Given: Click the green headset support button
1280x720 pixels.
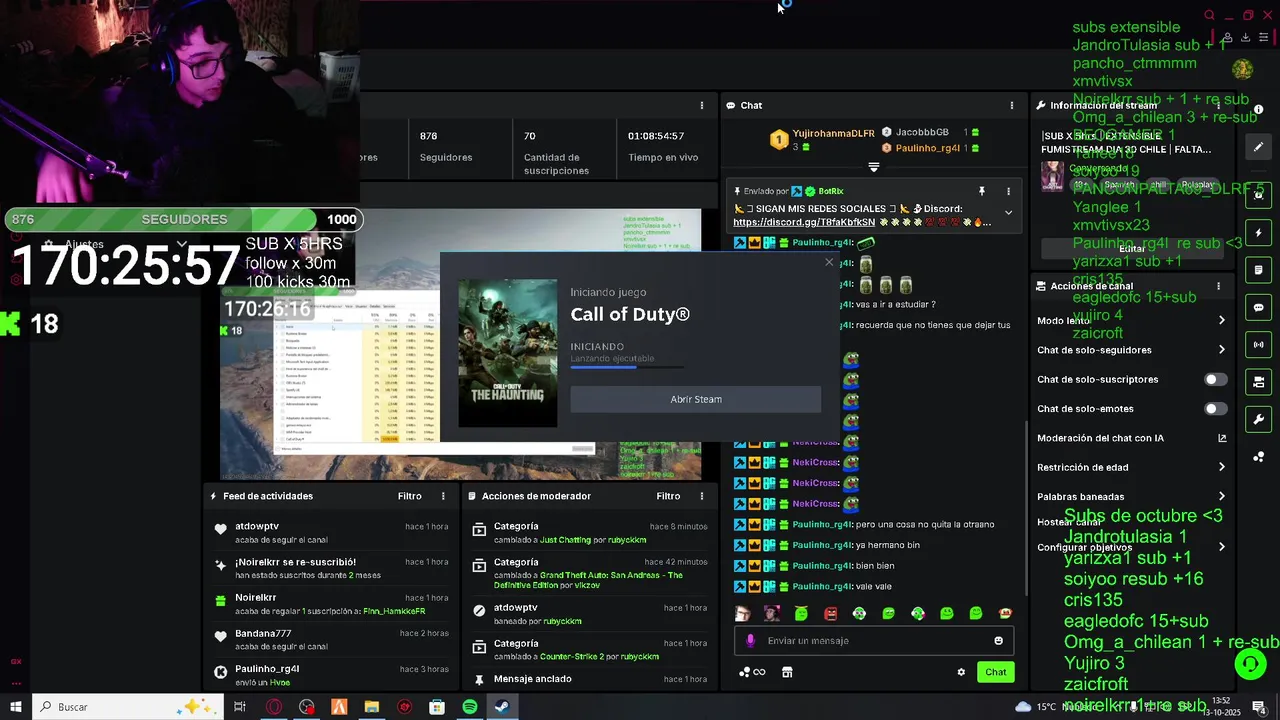Looking at the screenshot, I should click(x=1249, y=664).
